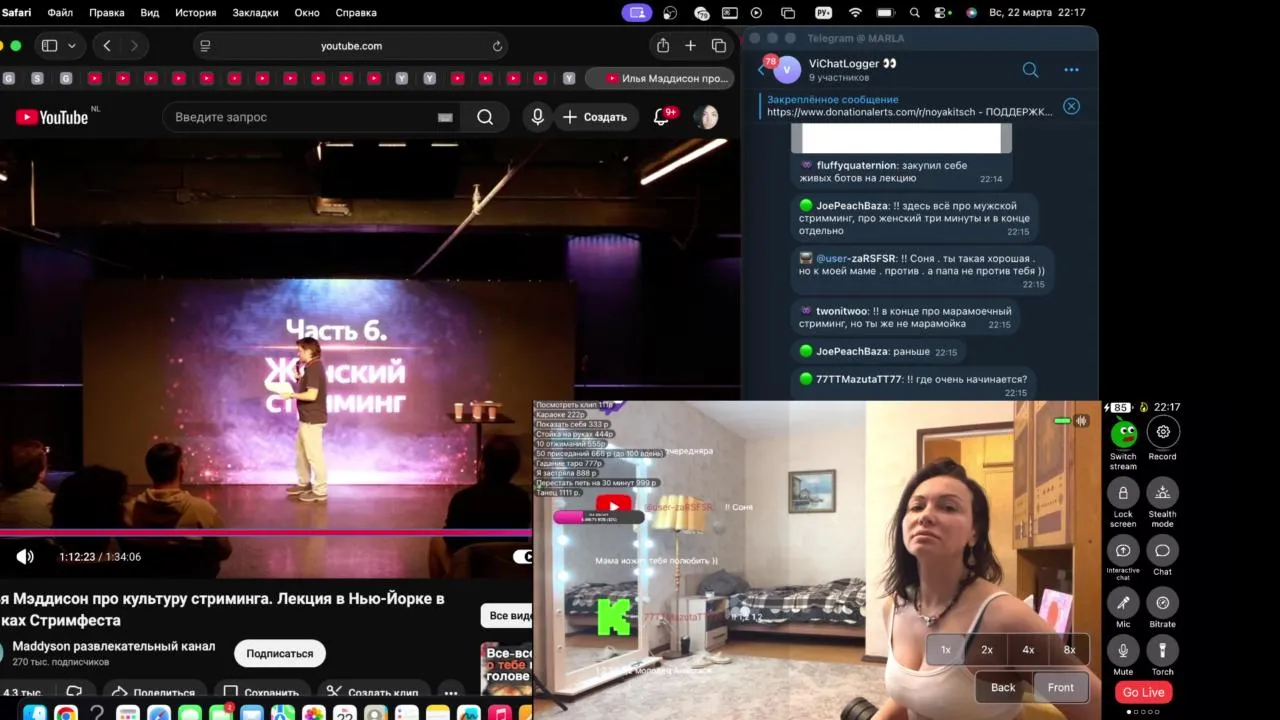Open macOS Control Center icon
This screenshot has height=720, width=1280.
[942, 13]
